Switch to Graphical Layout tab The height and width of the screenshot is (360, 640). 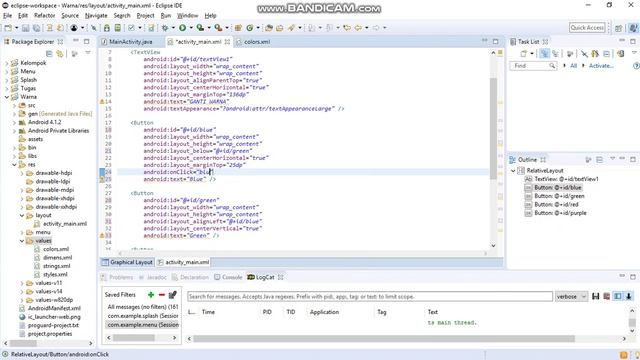pos(127,262)
